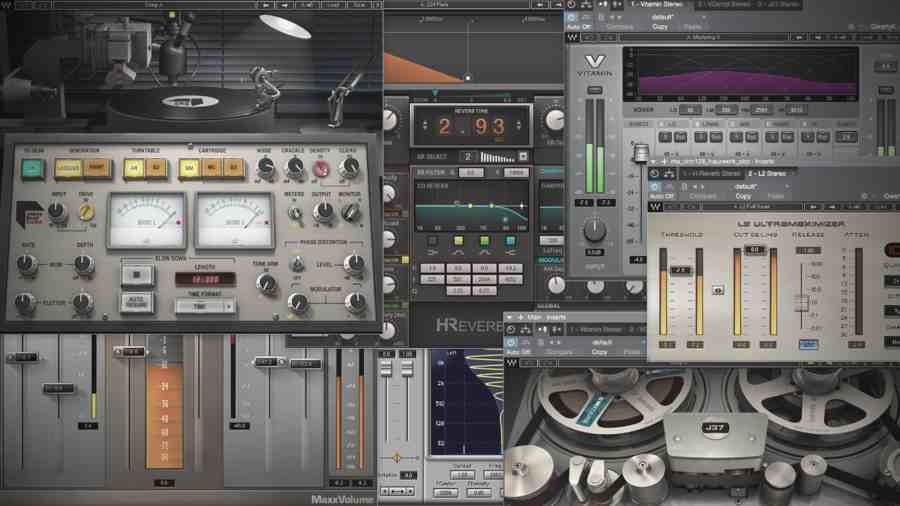Open the Time Format dropdown
900x506 pixels.
coord(205,306)
